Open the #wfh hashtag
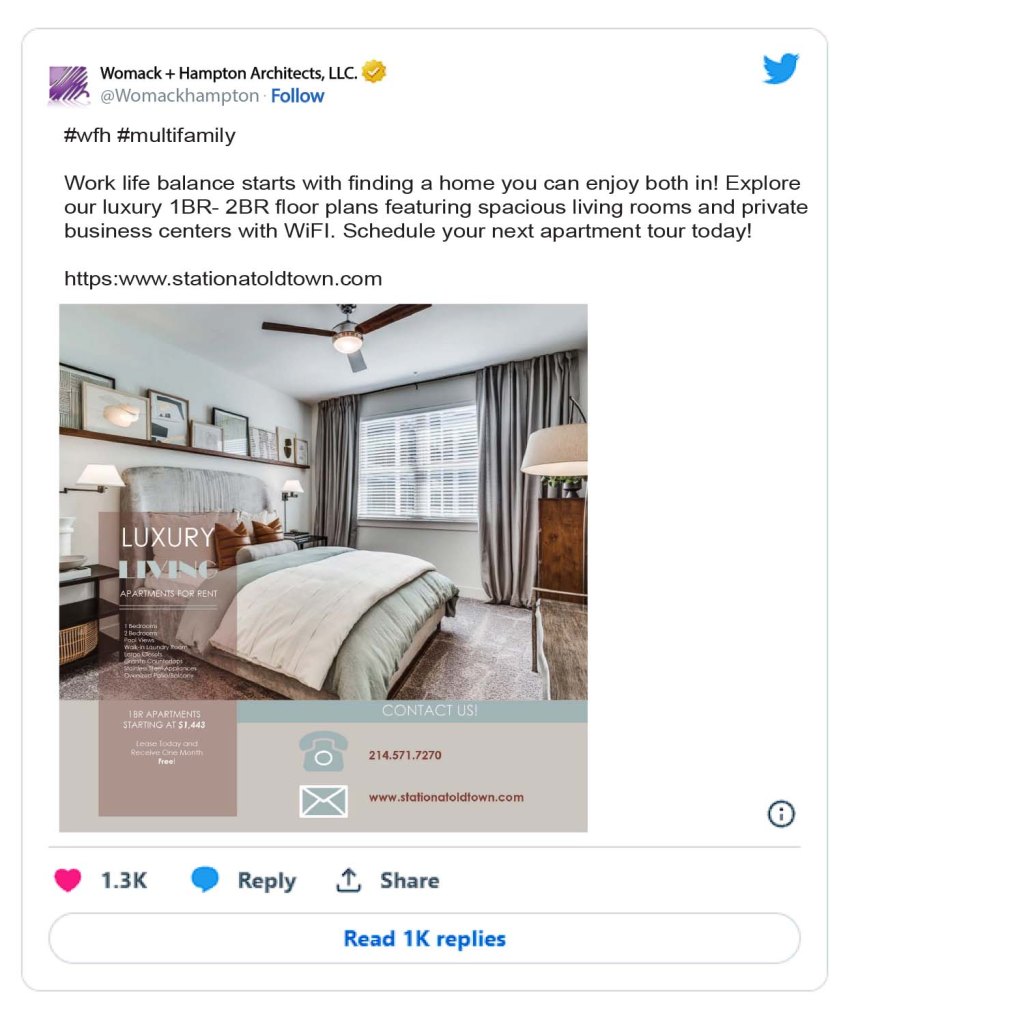 [x=87, y=135]
